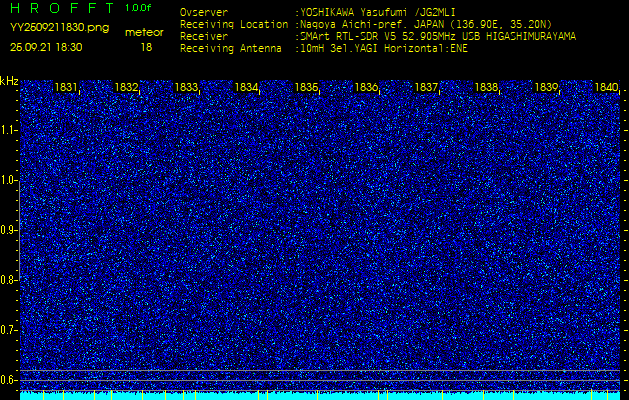Click the 25.09.21 18:30 date stamp
The width and height of the screenshot is (629, 400).
pyautogui.click(x=46, y=47)
